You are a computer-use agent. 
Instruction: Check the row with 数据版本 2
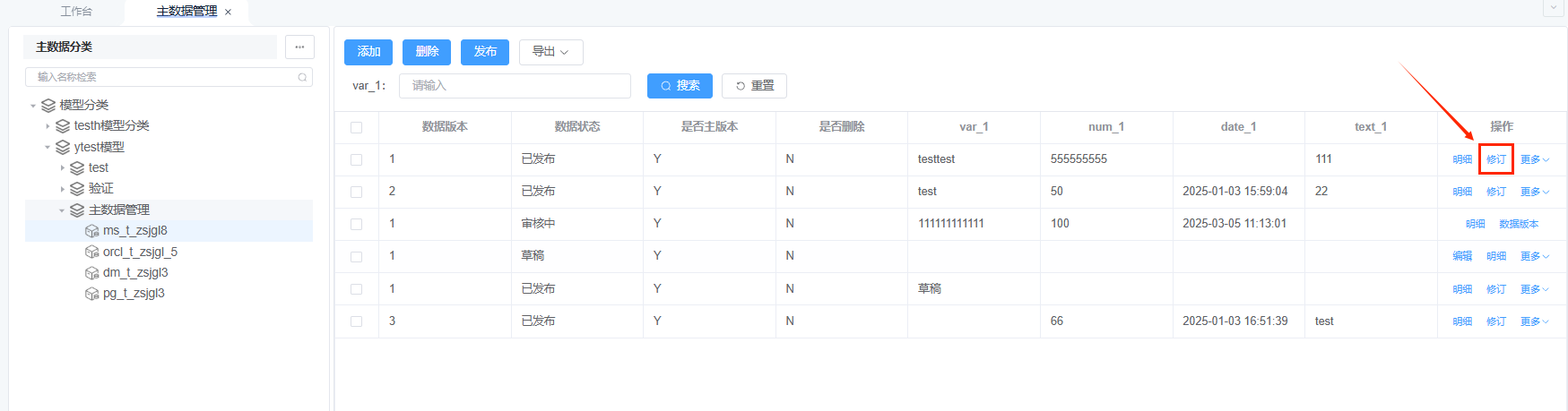click(x=357, y=192)
